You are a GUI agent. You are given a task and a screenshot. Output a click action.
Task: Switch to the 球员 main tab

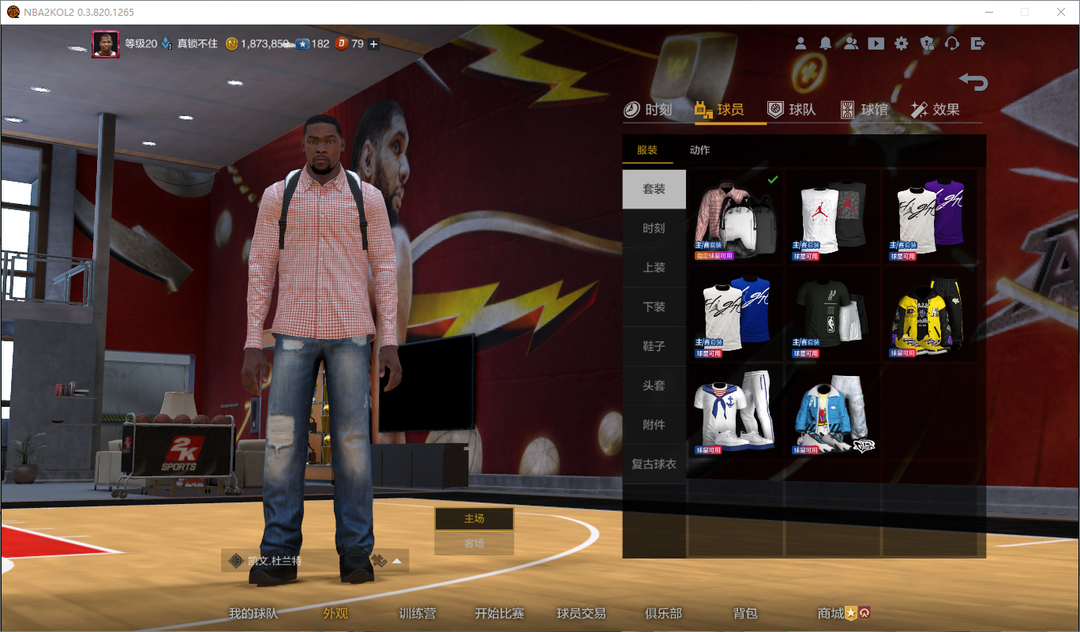[x=719, y=109]
